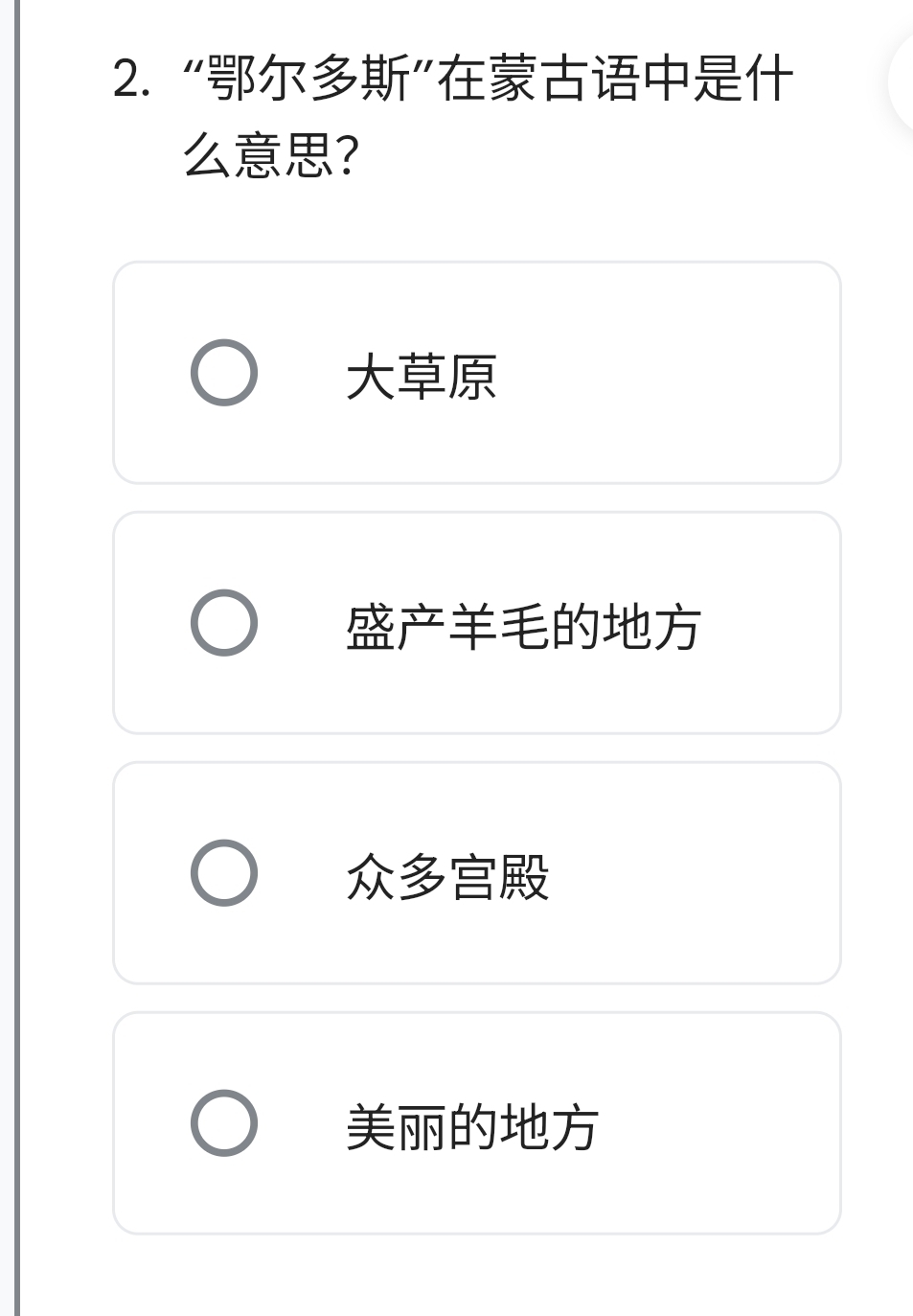Select the 众多宫殿 radio button
Viewport: 913px width, 1316px height.
pyautogui.click(x=224, y=872)
